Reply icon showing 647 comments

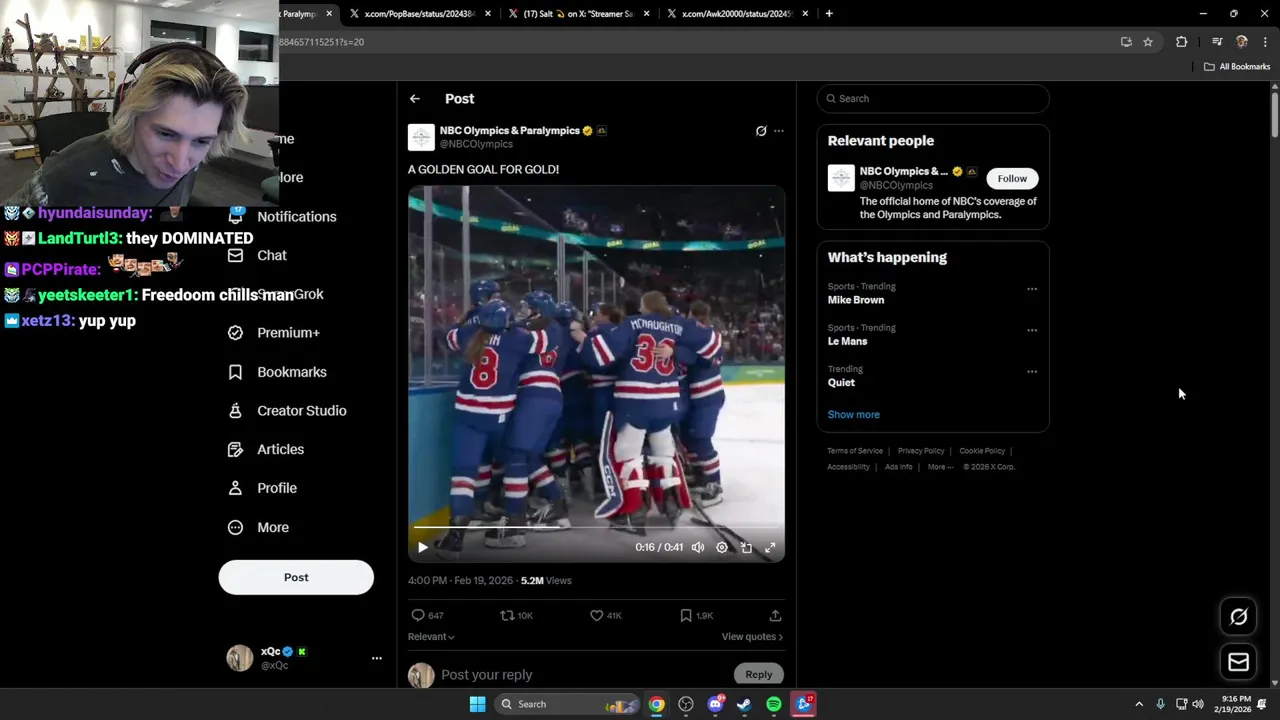[427, 615]
